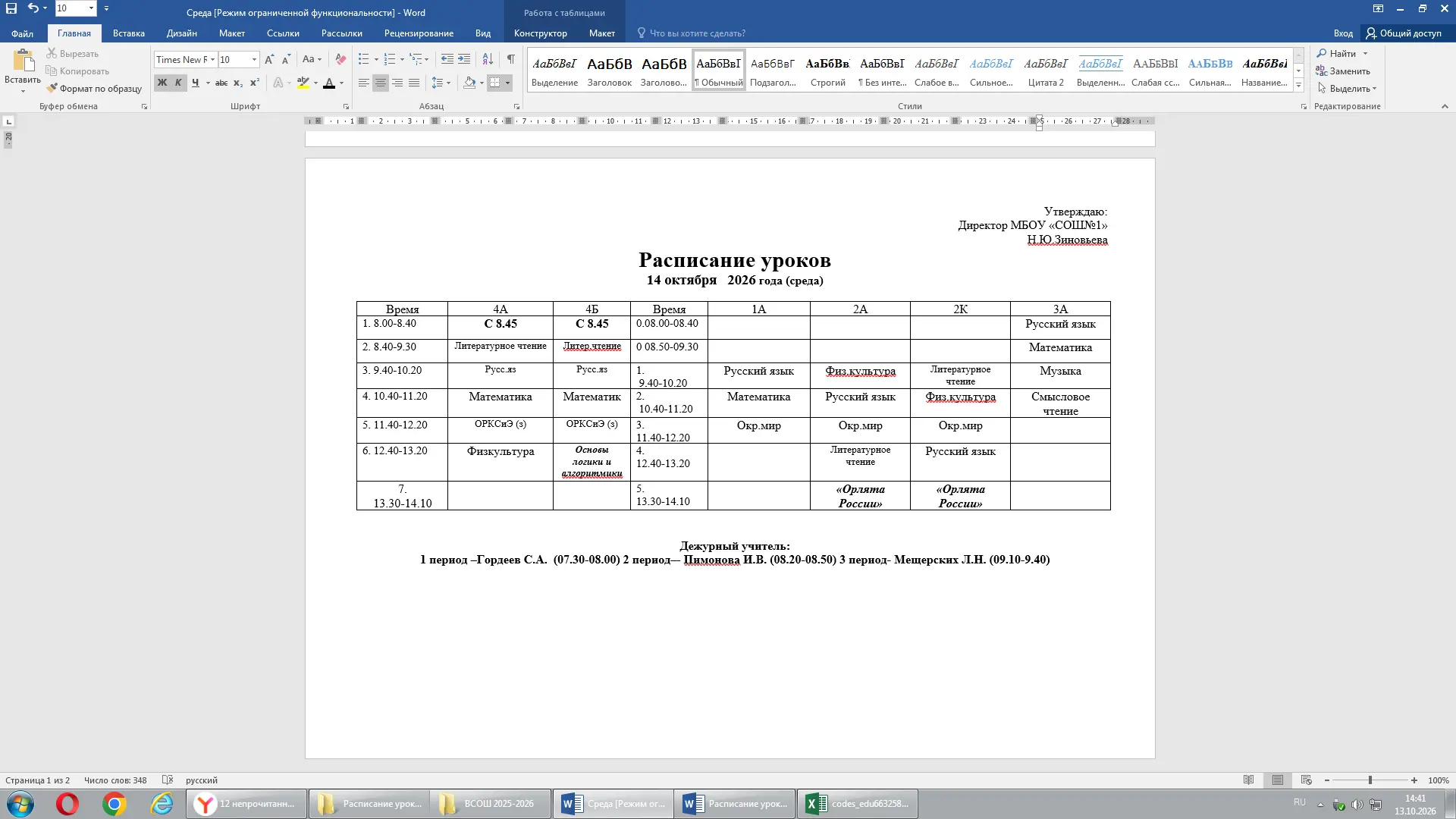Toggle center alignment
1456x819 pixels.
381,83
